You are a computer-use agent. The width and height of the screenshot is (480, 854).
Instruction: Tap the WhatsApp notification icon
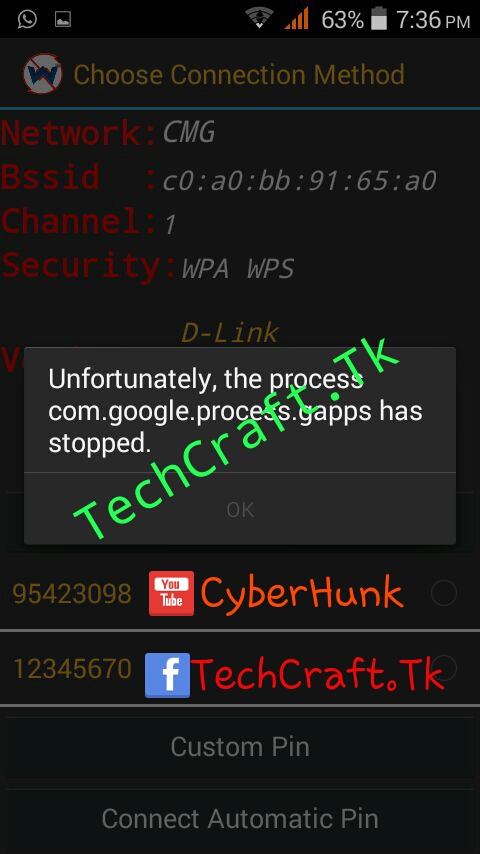point(27,20)
